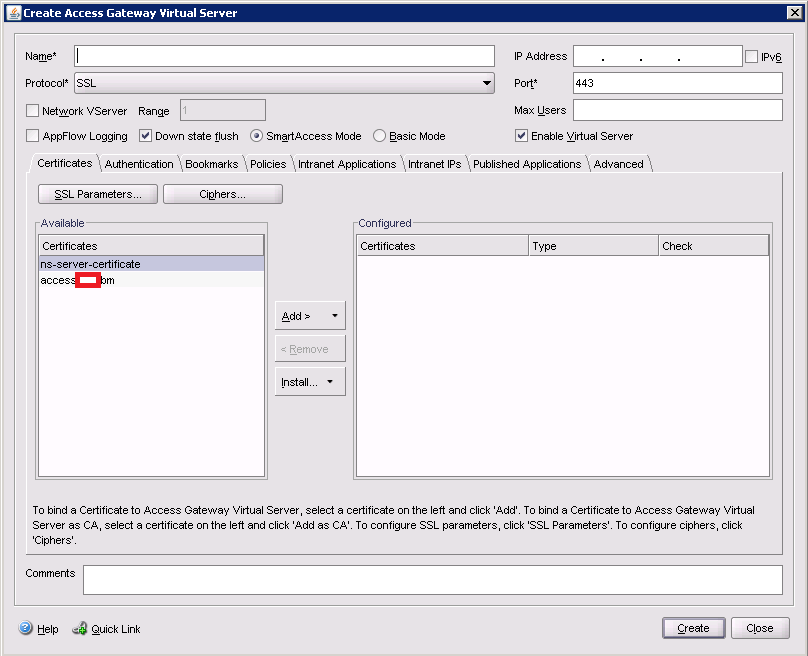Click the Name input field
Screen dimensions: 808x656
285,56
